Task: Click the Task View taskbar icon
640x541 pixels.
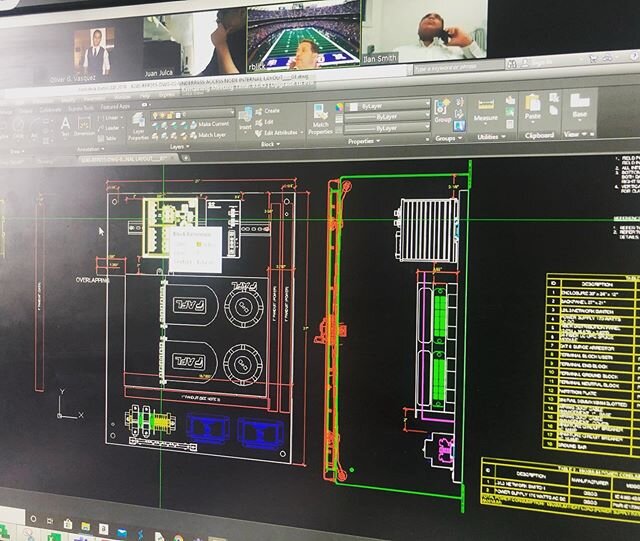Action: (50, 521)
